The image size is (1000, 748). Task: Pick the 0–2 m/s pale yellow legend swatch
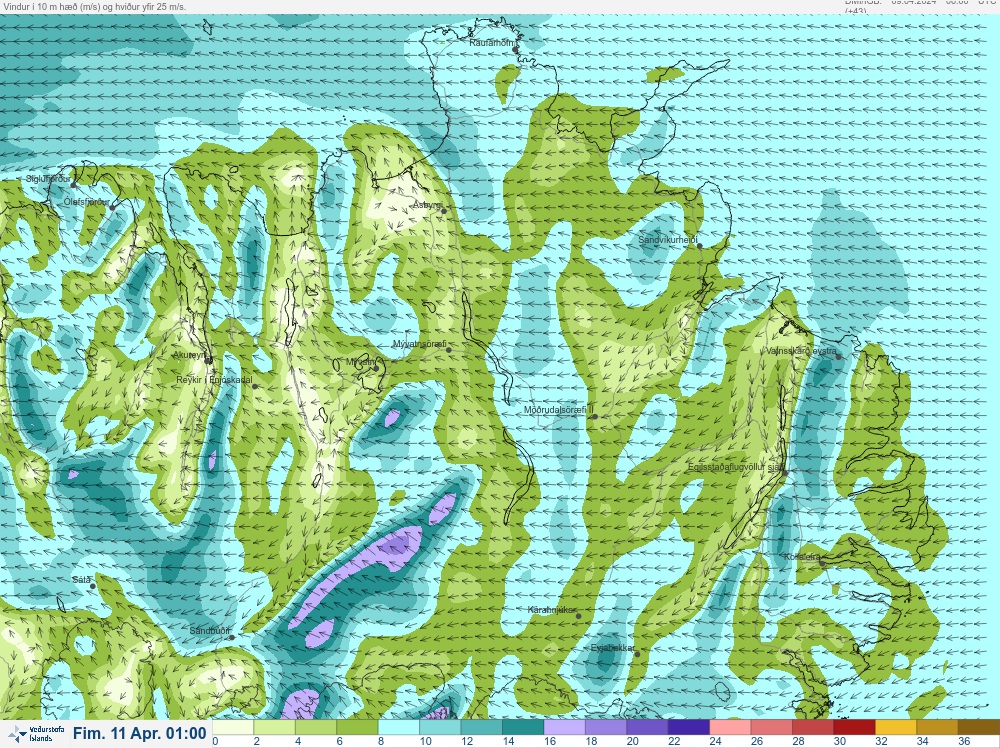click(x=233, y=727)
